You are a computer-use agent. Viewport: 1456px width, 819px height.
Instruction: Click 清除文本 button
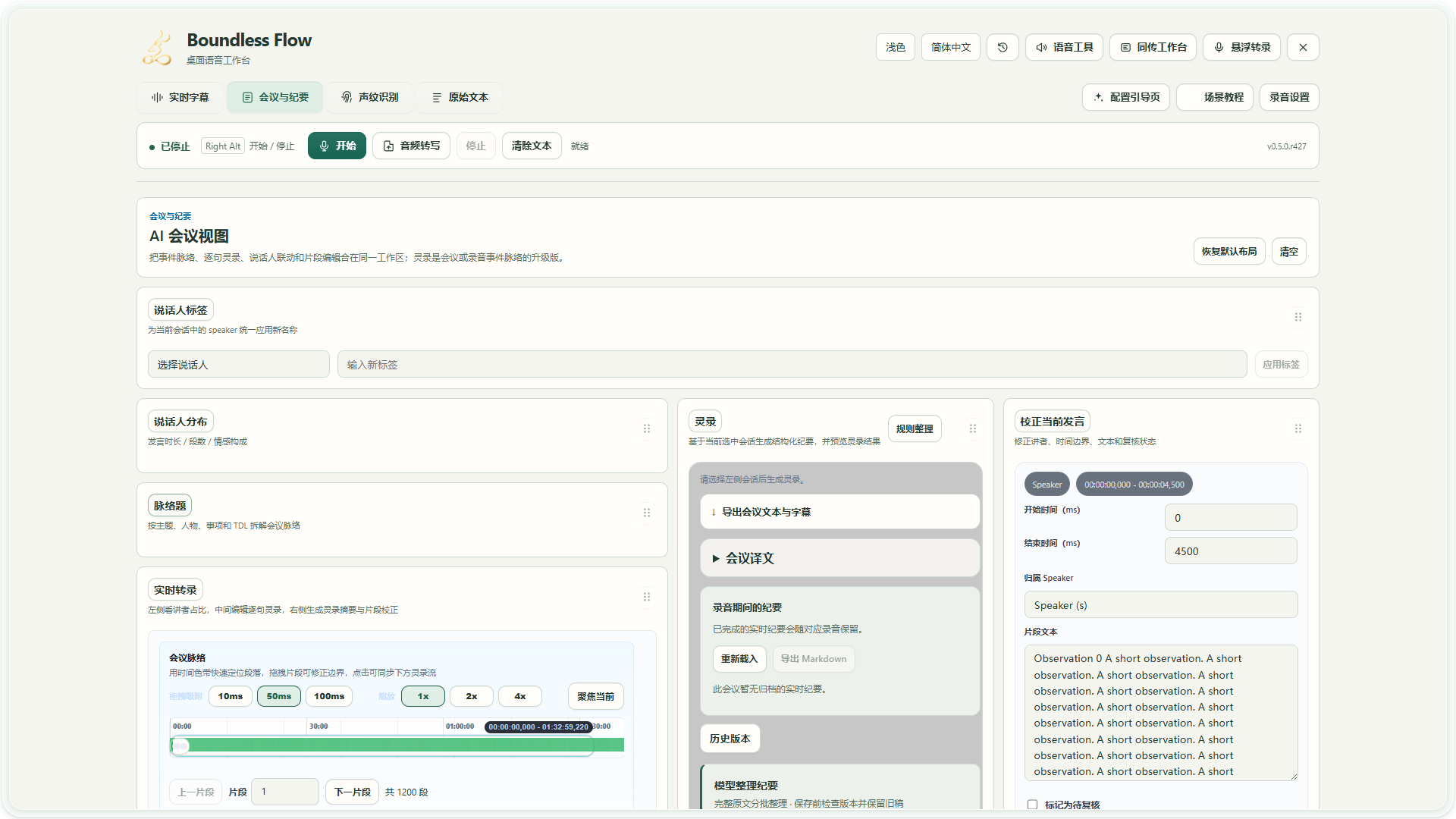(532, 146)
